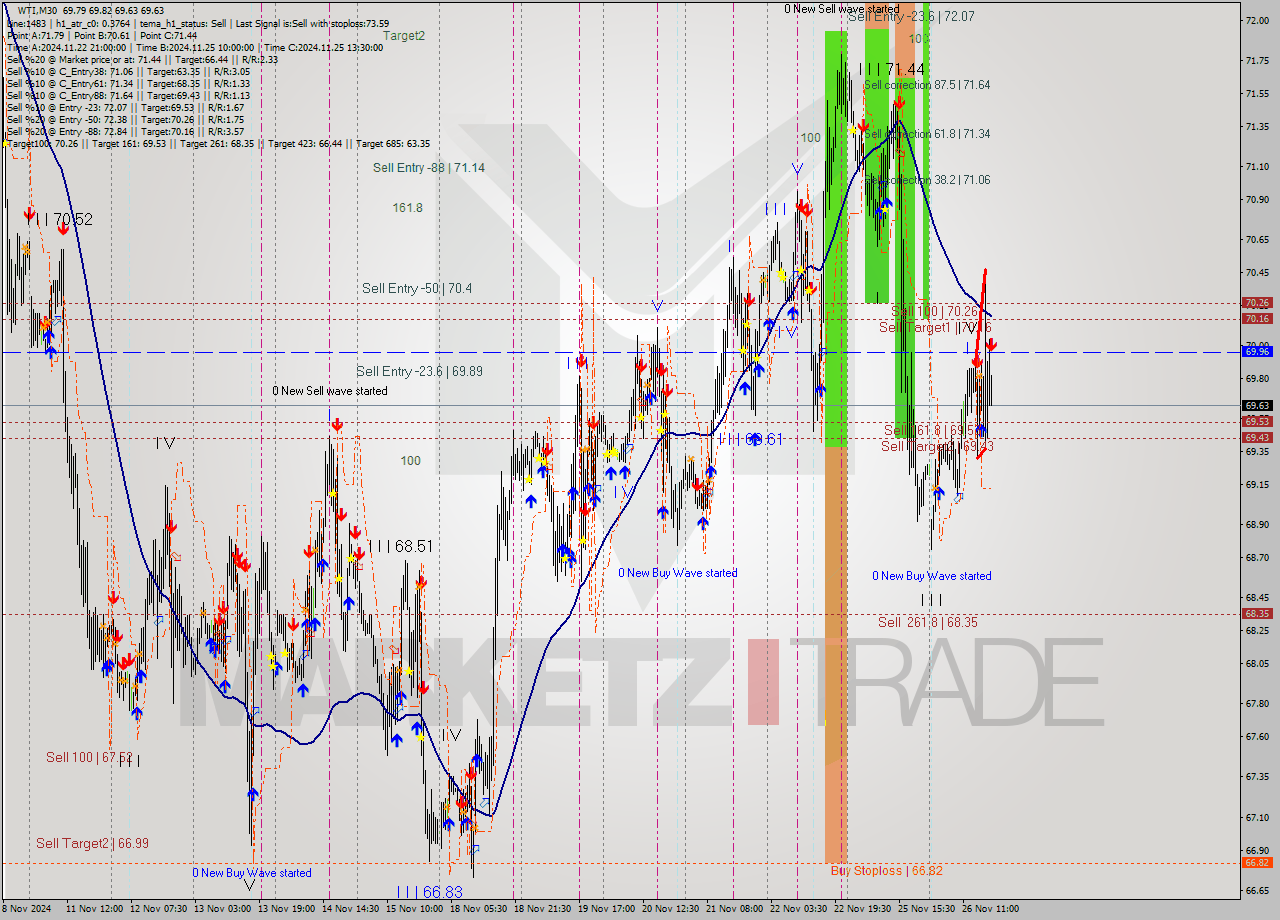Click the 'Sell Entry -23.6 | 72.07' label
1280x920 pixels.
pyautogui.click(x=911, y=17)
